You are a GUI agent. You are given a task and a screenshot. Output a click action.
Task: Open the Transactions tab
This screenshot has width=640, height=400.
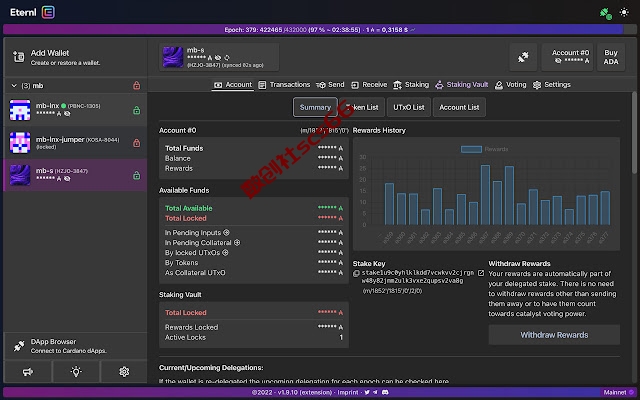coord(284,85)
